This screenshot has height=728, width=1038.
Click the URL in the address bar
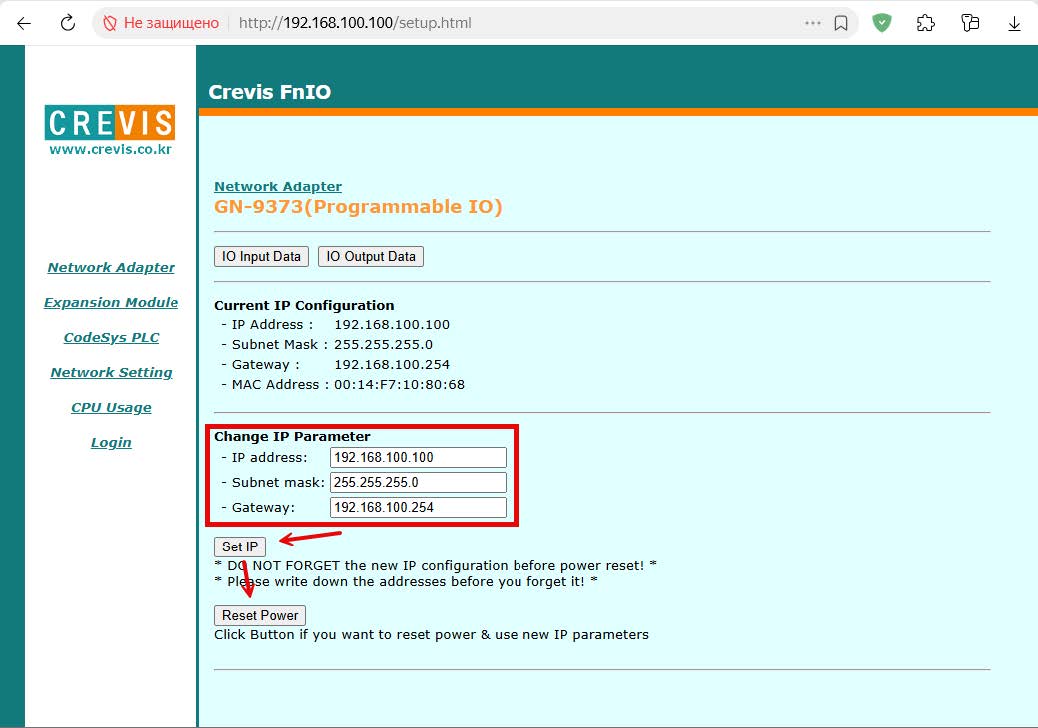(x=355, y=23)
